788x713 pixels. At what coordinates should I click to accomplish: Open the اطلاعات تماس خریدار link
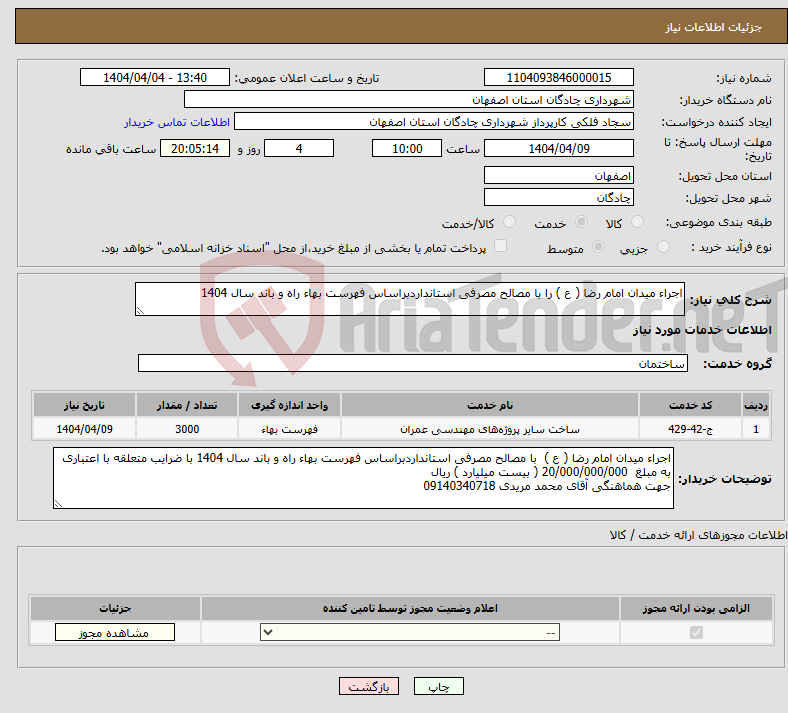point(177,122)
